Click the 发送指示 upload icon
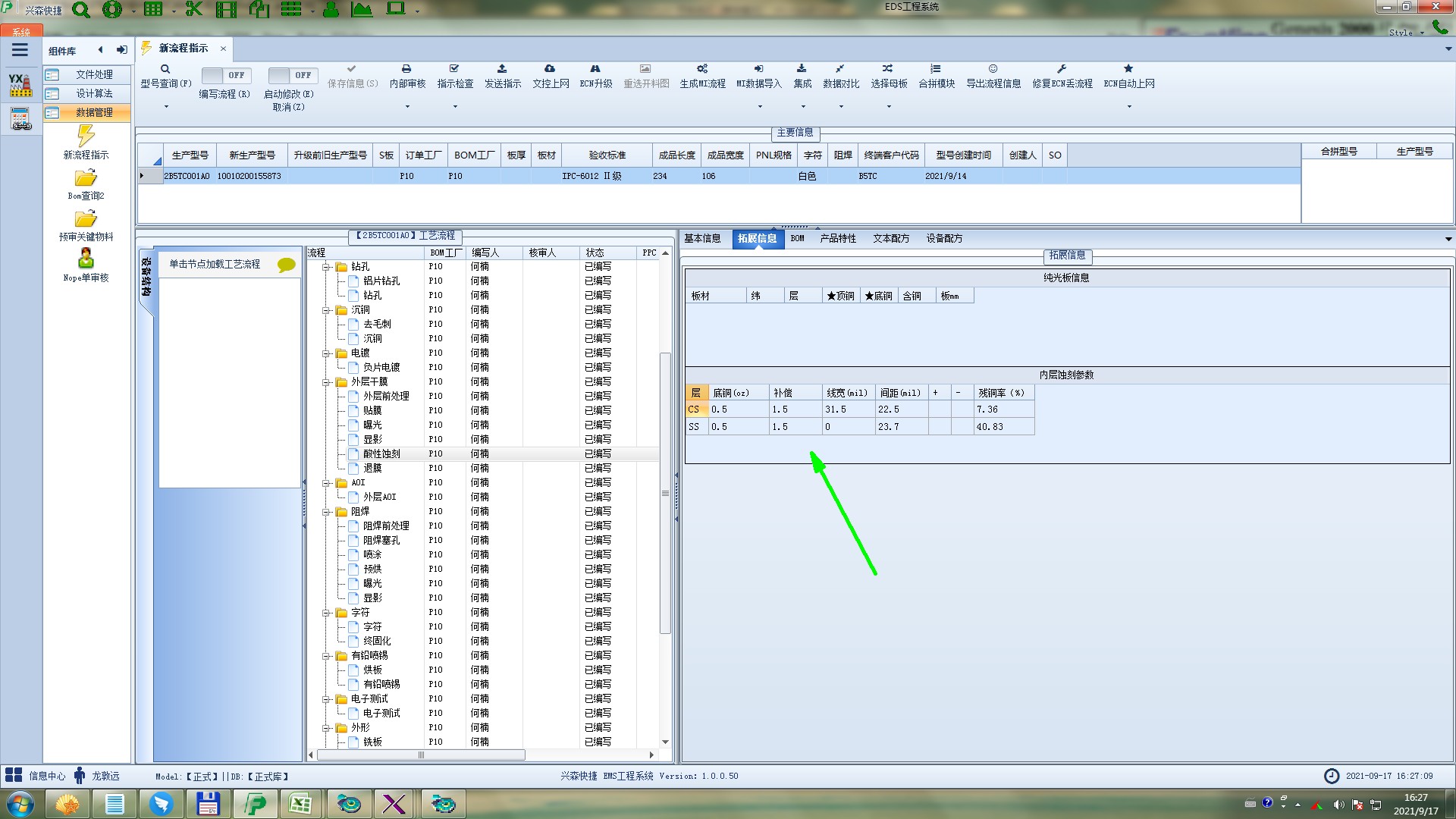 (x=502, y=69)
